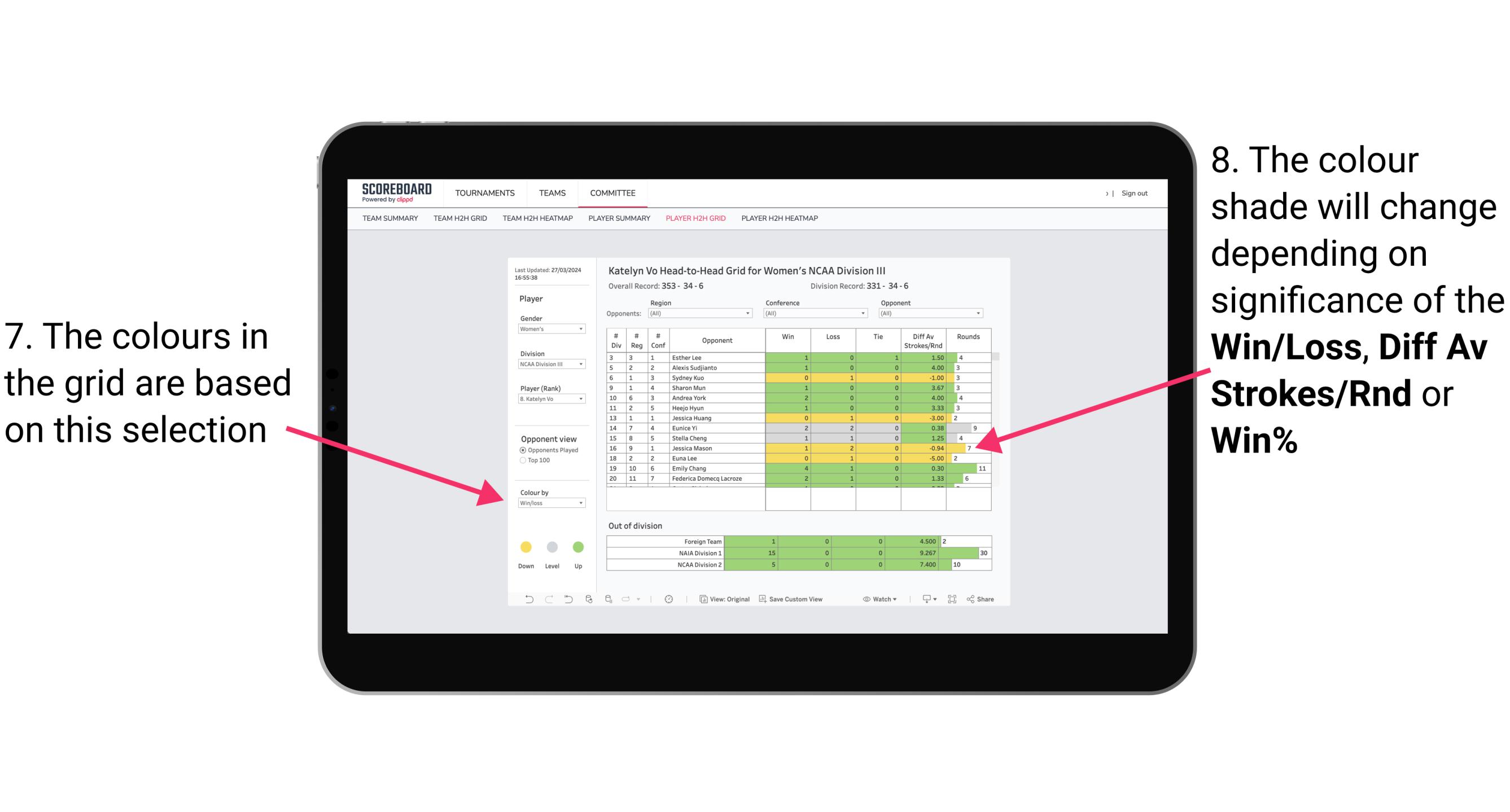Expand the Division dropdown menu
This screenshot has height=812, width=1510.
(581, 364)
